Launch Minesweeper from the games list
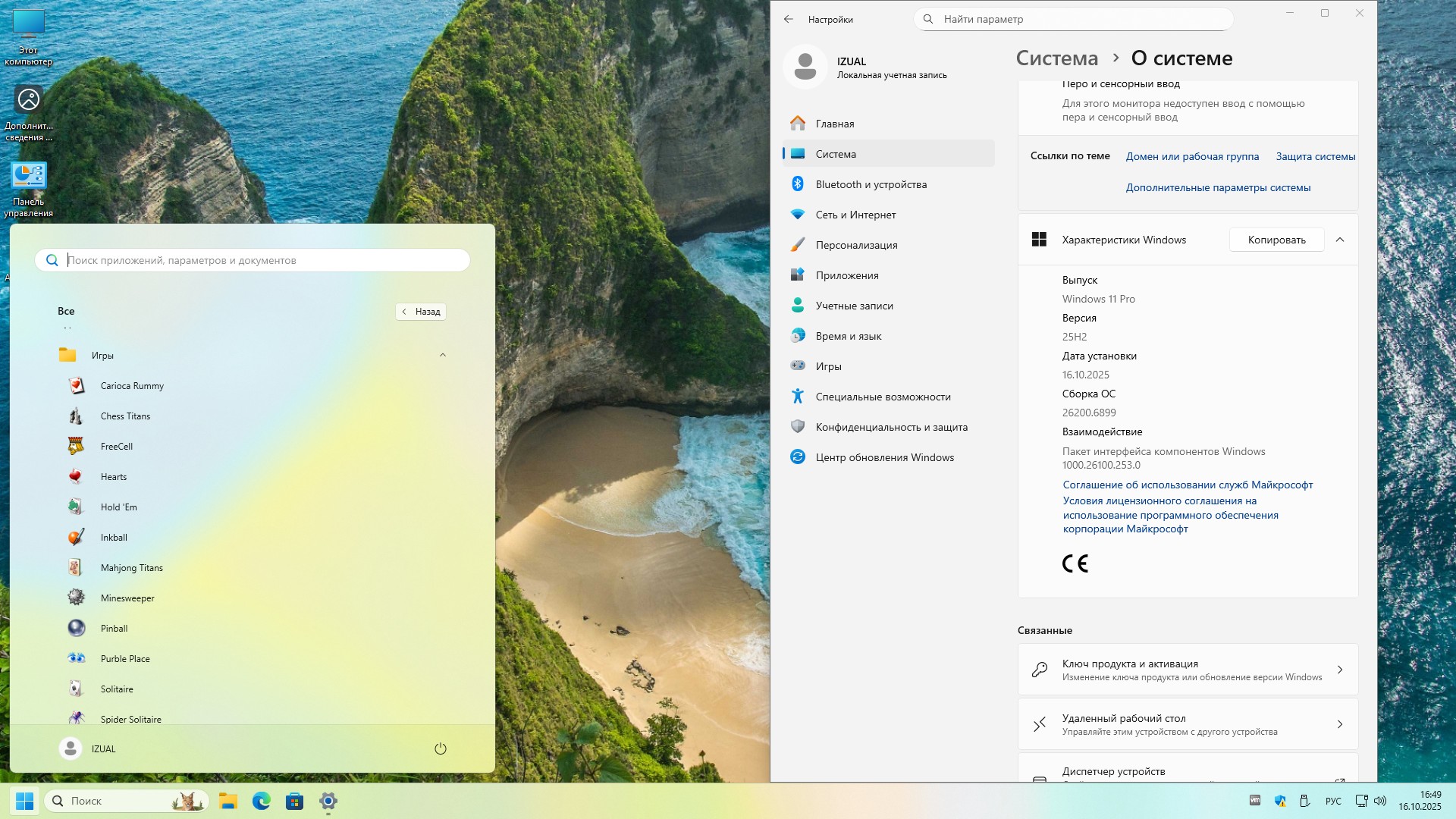The height and width of the screenshot is (819, 1456). point(127,598)
